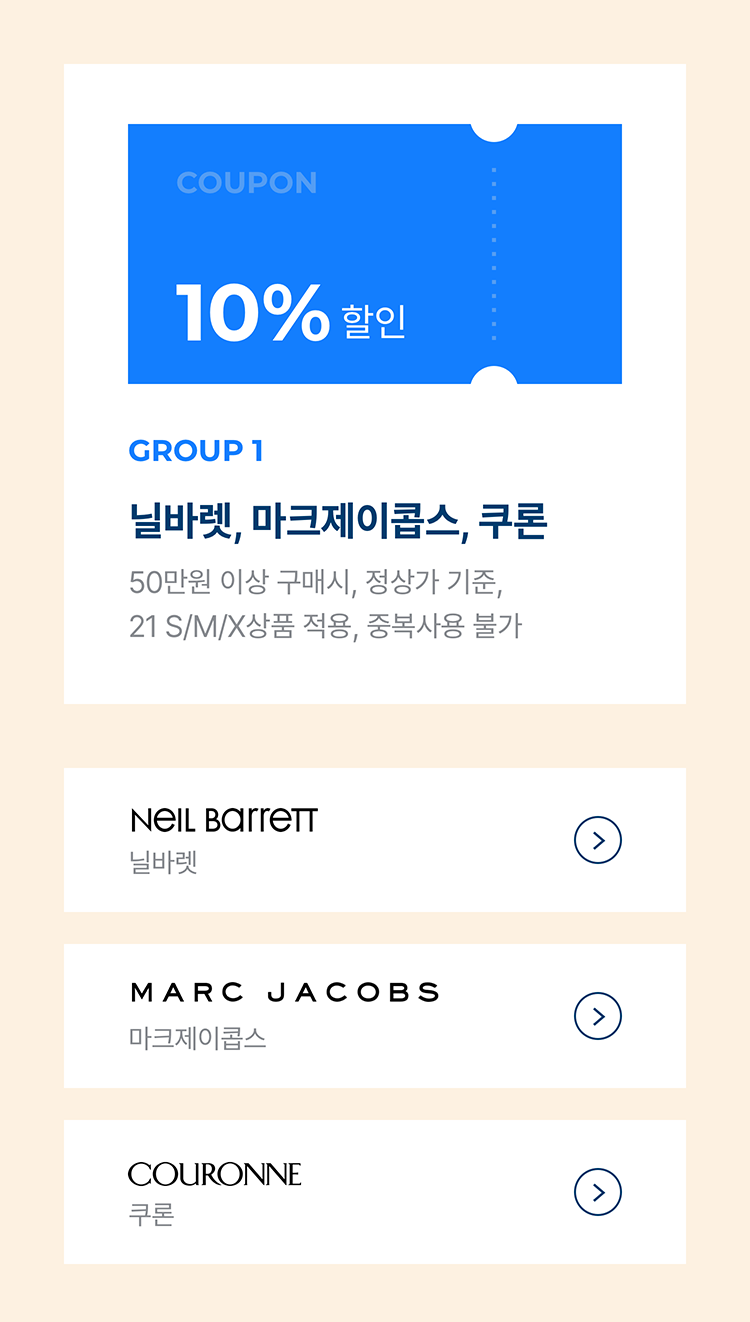750x1322 pixels.
Task: Tap the tear-off stub of the blue coupon
Action: coord(558,254)
